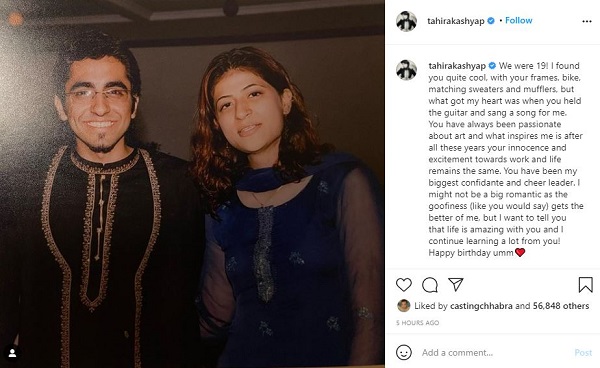Like the post with heart icon
This screenshot has width=600, height=368.
click(x=404, y=285)
